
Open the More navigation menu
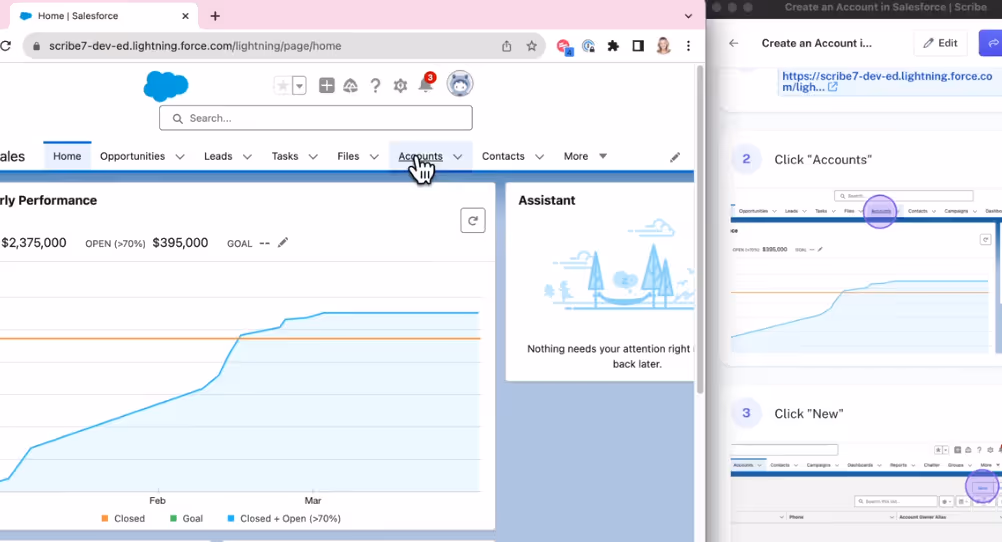pyautogui.click(x=585, y=156)
